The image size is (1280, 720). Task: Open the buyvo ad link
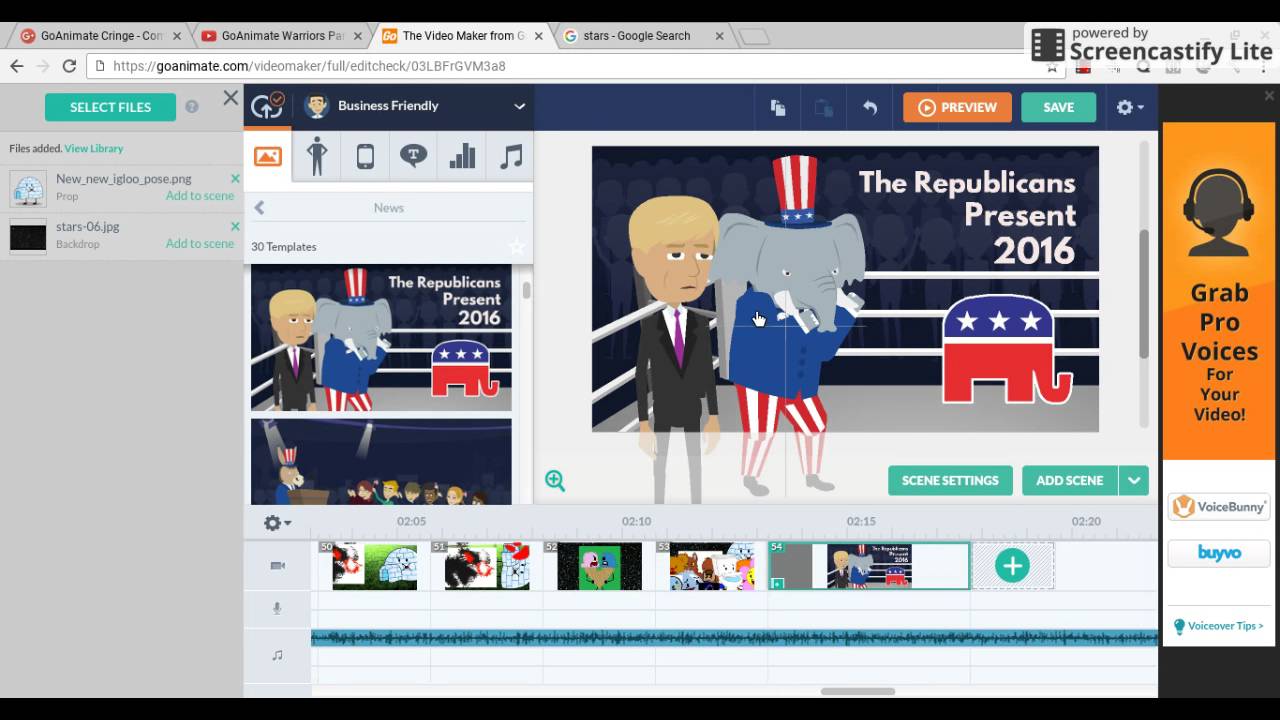(1219, 553)
